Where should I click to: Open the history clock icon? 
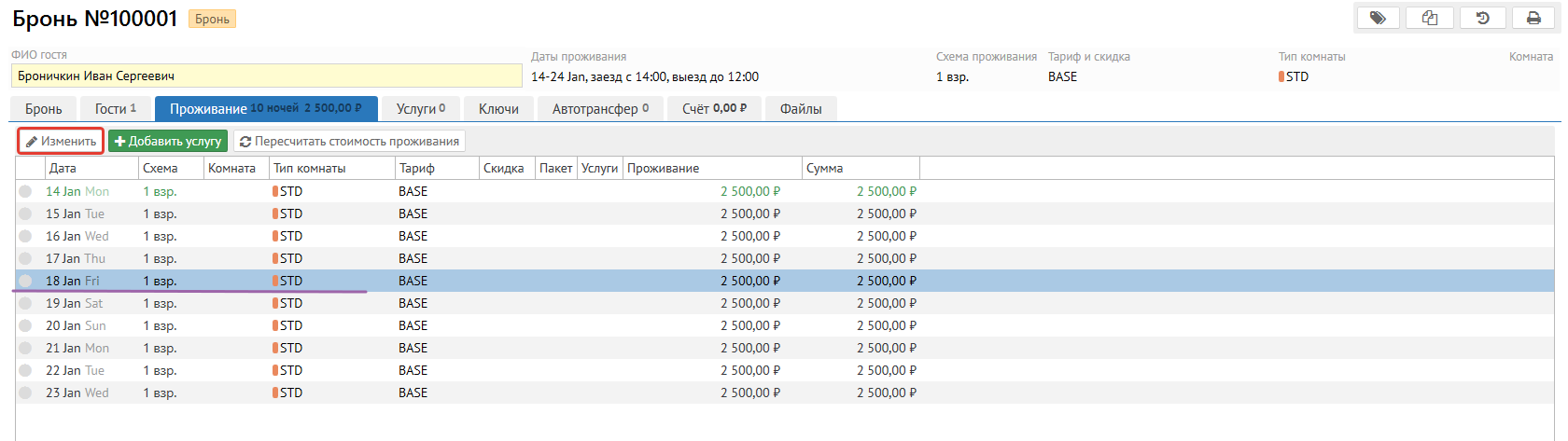[1482, 18]
